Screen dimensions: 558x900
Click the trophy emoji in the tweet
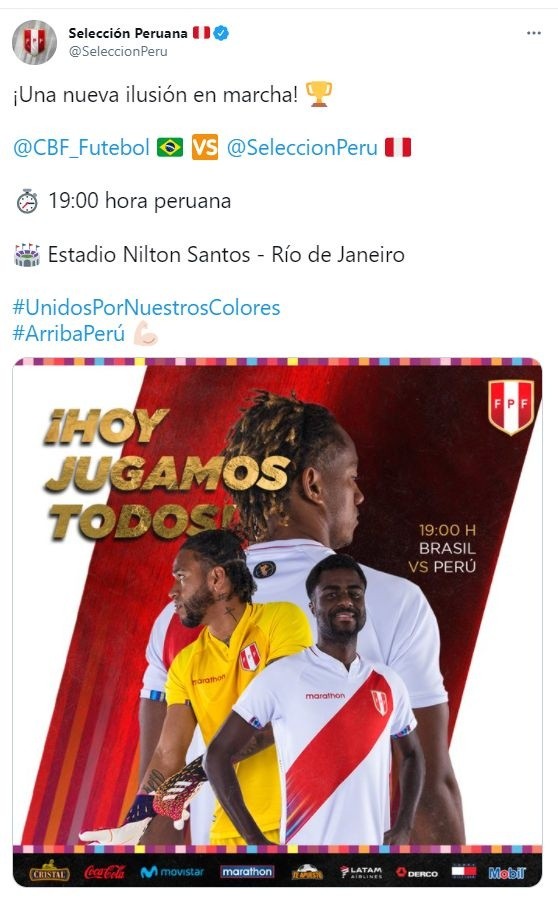click(319, 94)
